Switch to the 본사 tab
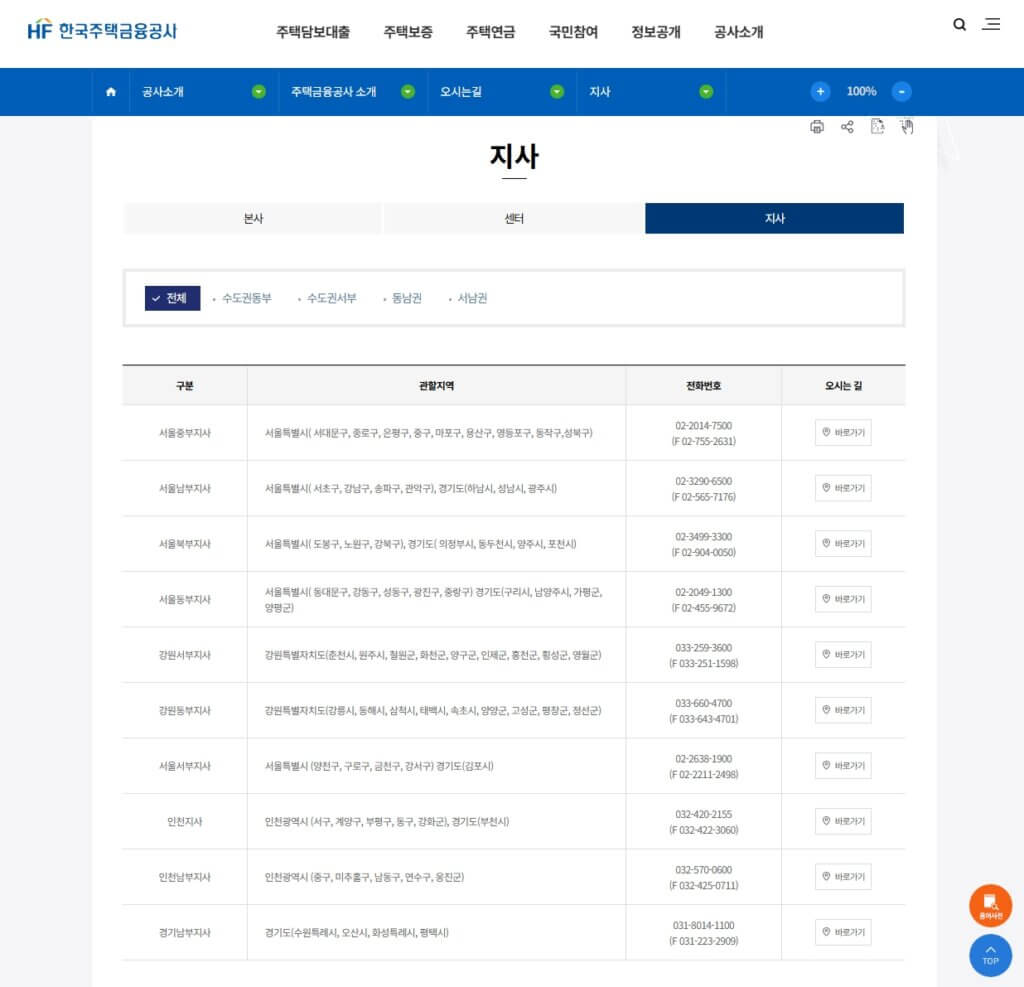Screen dimensions: 1024x987 [252, 217]
